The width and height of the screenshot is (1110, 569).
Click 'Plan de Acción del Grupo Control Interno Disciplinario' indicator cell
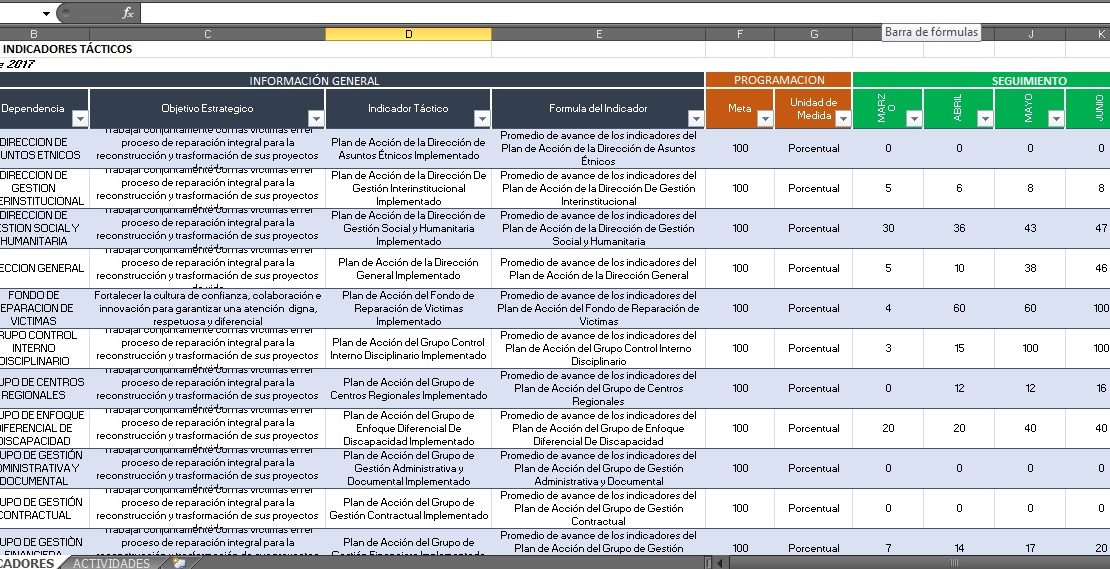tap(408, 348)
